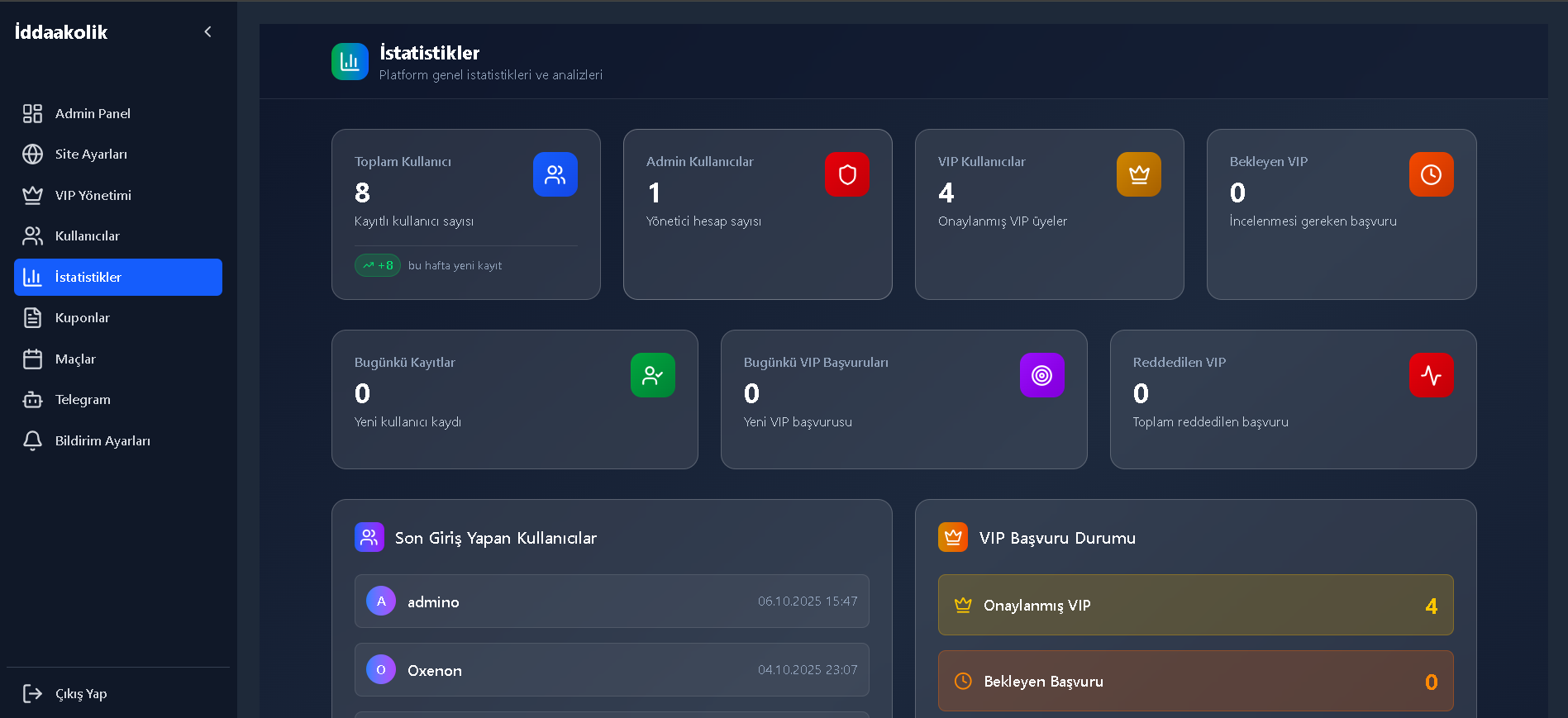Click the 'admino' username
1568x718 pixels.
433,602
